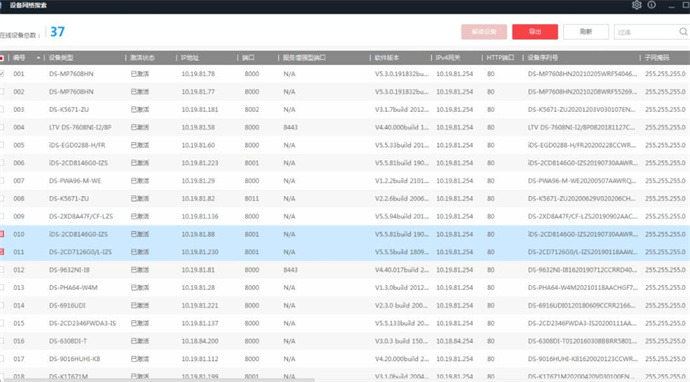This screenshot has width=690, height=382.
Task: Select device DS-K5671-ZU in row 003
Action: click(69, 110)
